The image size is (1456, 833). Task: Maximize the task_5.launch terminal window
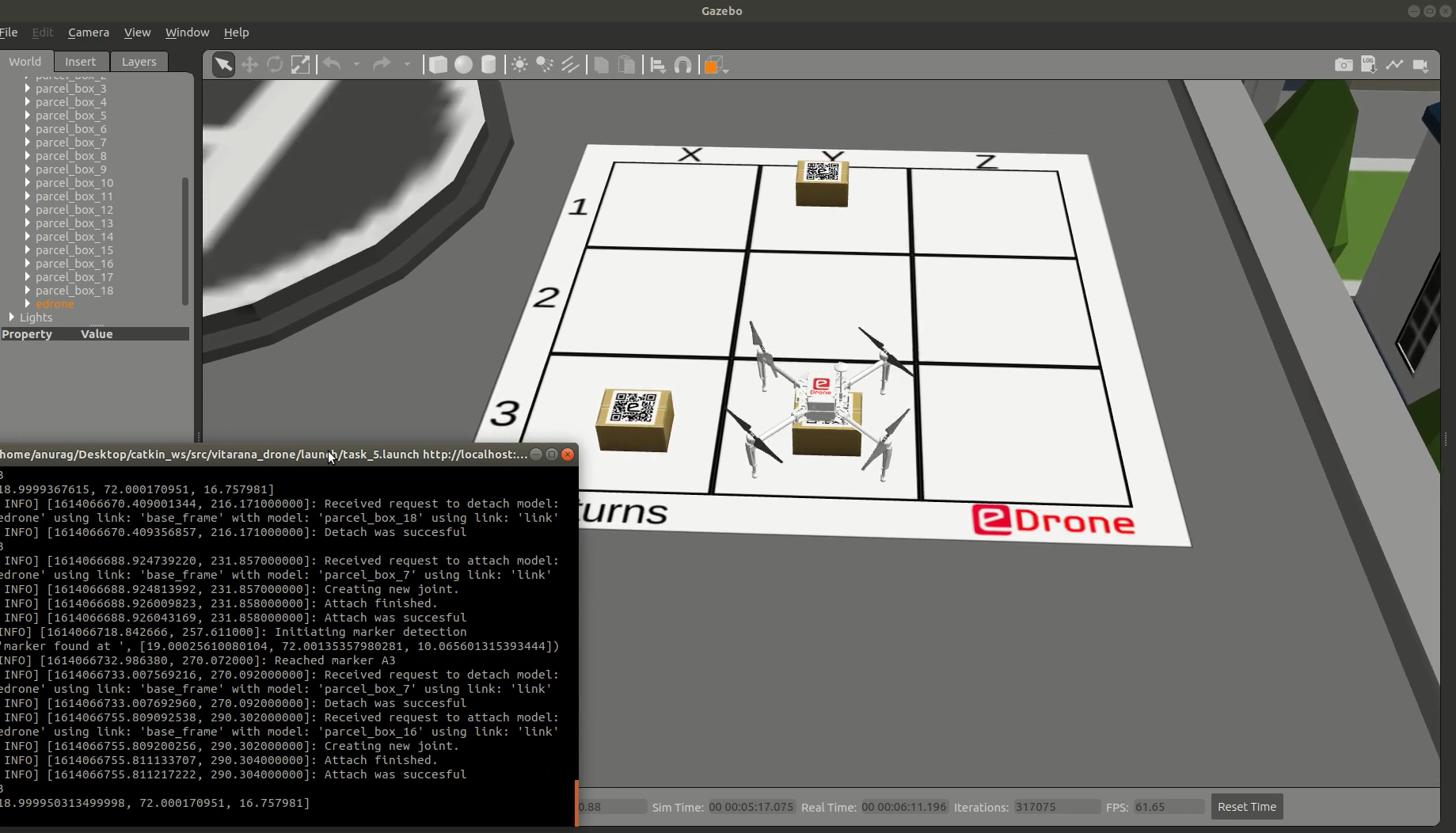click(x=552, y=455)
